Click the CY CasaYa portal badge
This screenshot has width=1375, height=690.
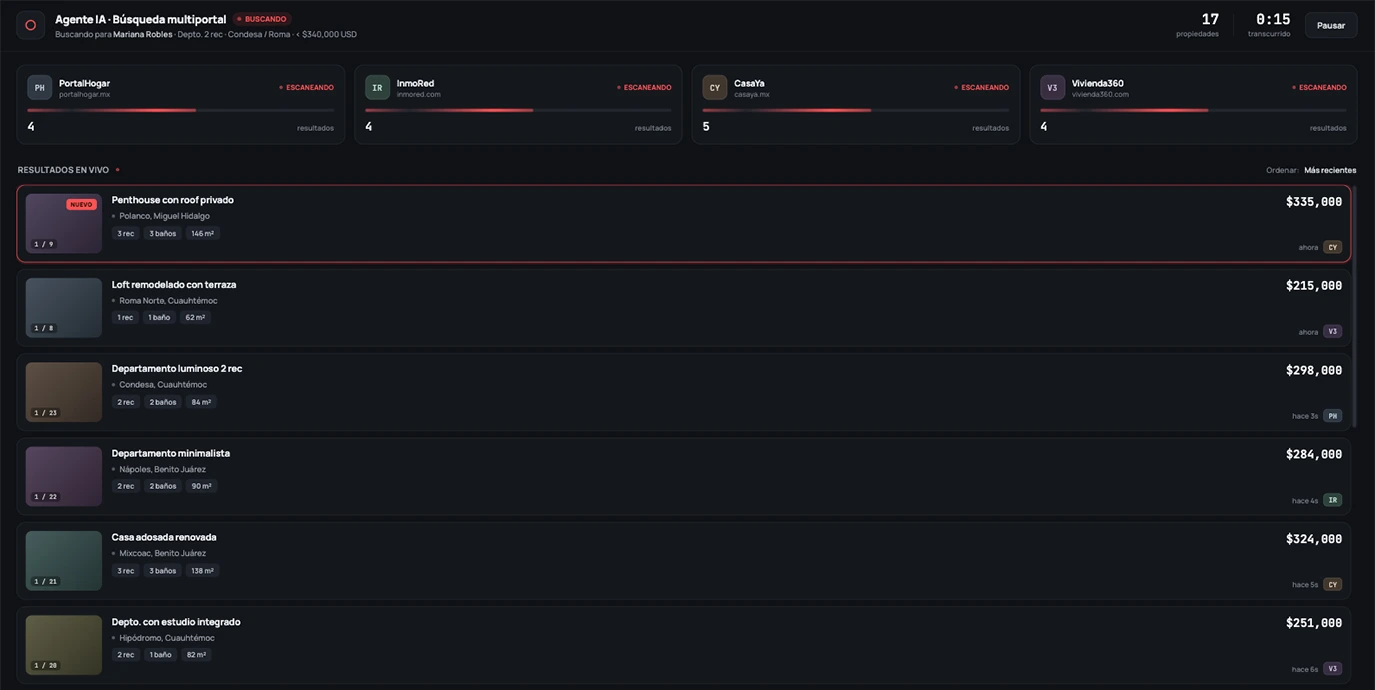tap(714, 87)
